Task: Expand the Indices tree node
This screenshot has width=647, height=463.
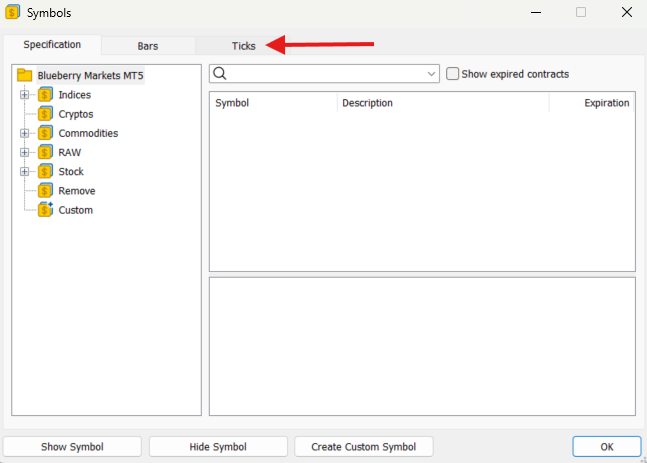Action: tap(25, 95)
